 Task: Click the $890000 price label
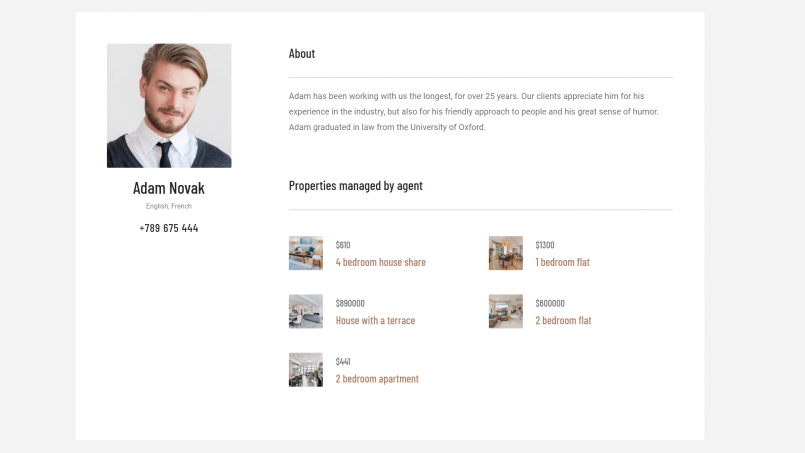tap(350, 304)
